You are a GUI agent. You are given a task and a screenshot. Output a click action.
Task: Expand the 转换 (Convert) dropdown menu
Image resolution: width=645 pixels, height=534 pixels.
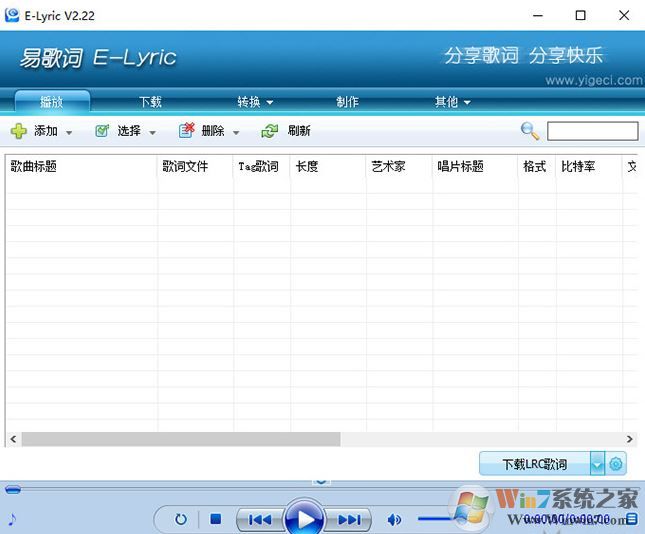click(255, 102)
